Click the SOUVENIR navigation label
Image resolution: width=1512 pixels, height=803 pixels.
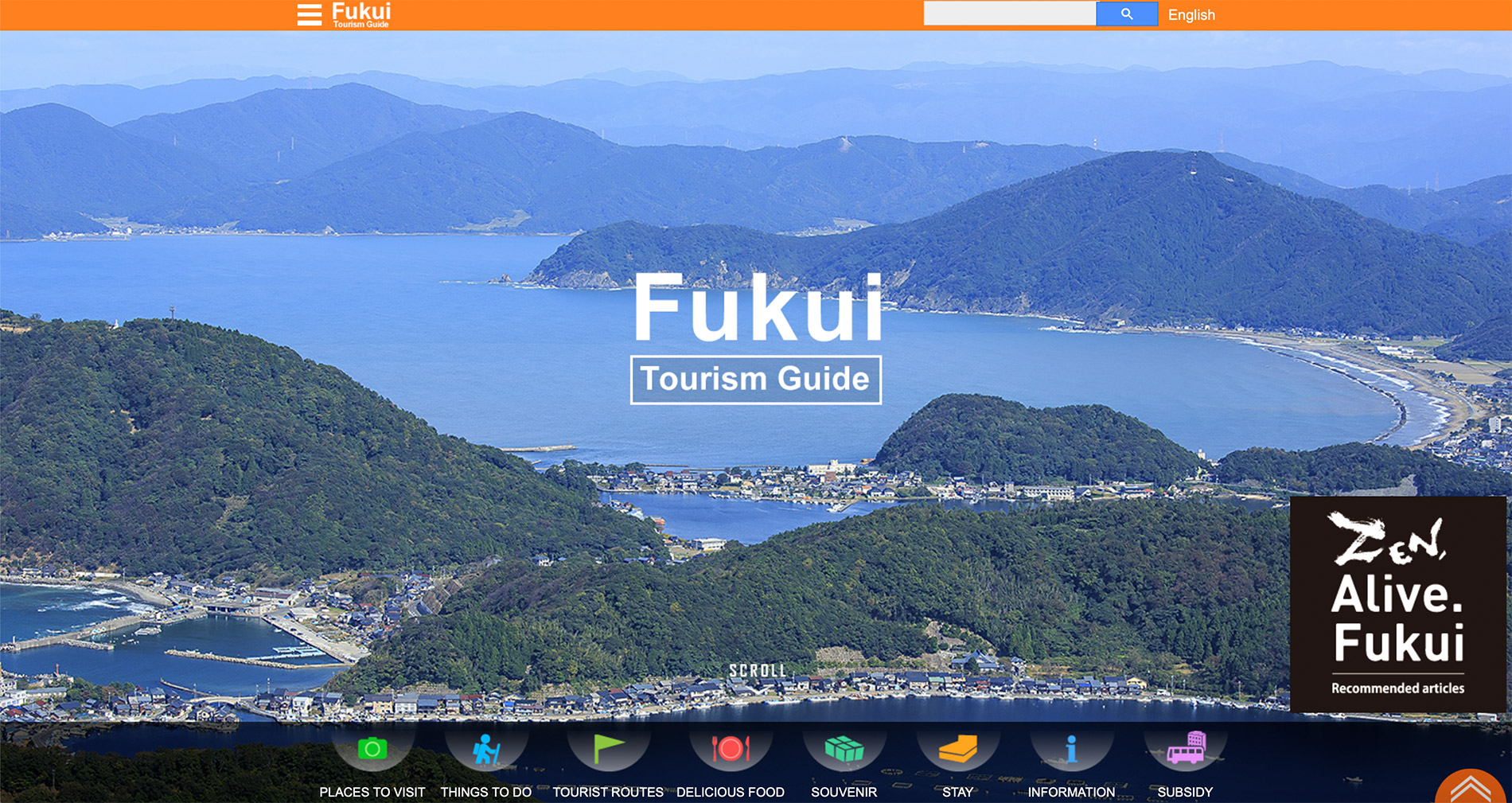pos(844,792)
